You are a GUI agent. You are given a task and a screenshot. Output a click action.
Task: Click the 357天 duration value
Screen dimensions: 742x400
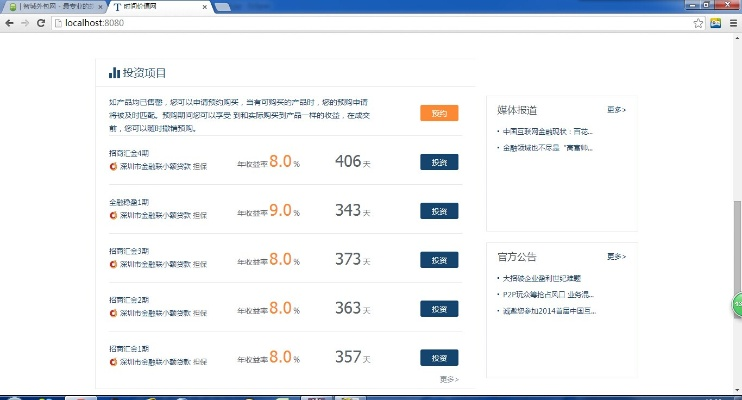point(353,357)
